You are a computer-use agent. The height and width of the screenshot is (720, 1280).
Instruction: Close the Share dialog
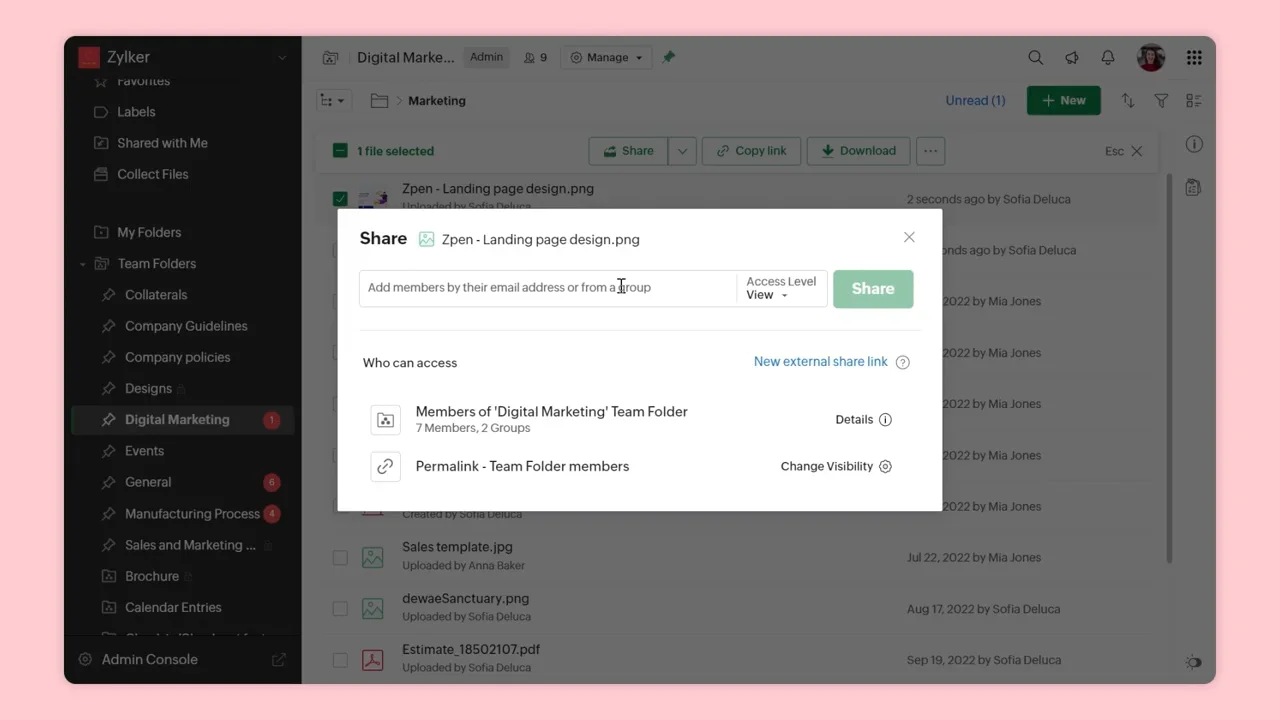pos(909,237)
